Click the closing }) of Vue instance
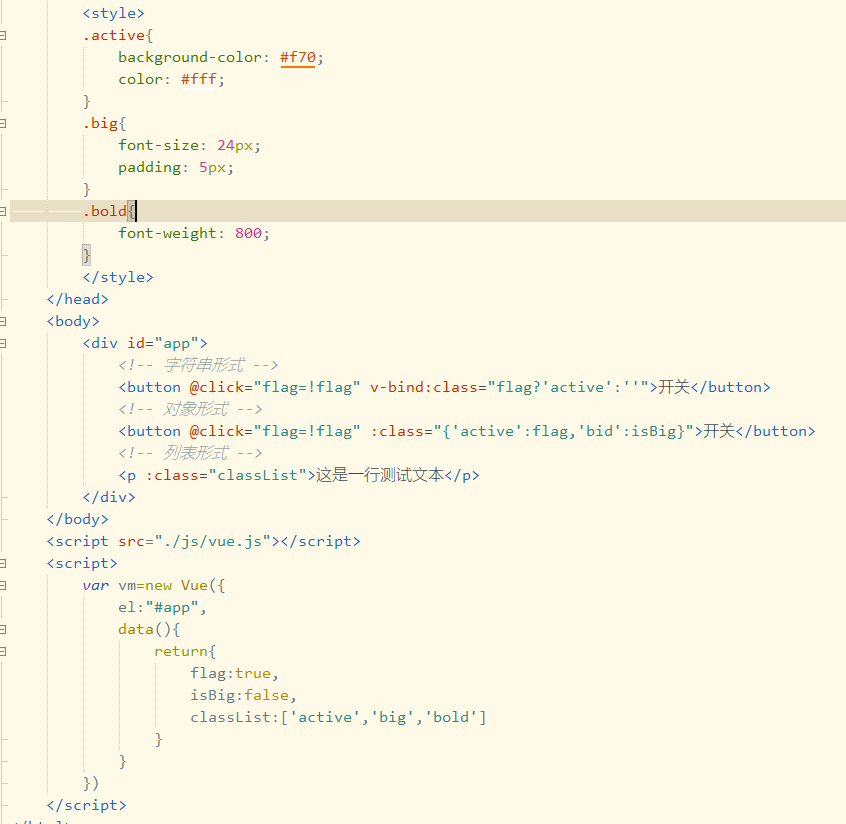Image resolution: width=846 pixels, height=824 pixels. pos(91,783)
